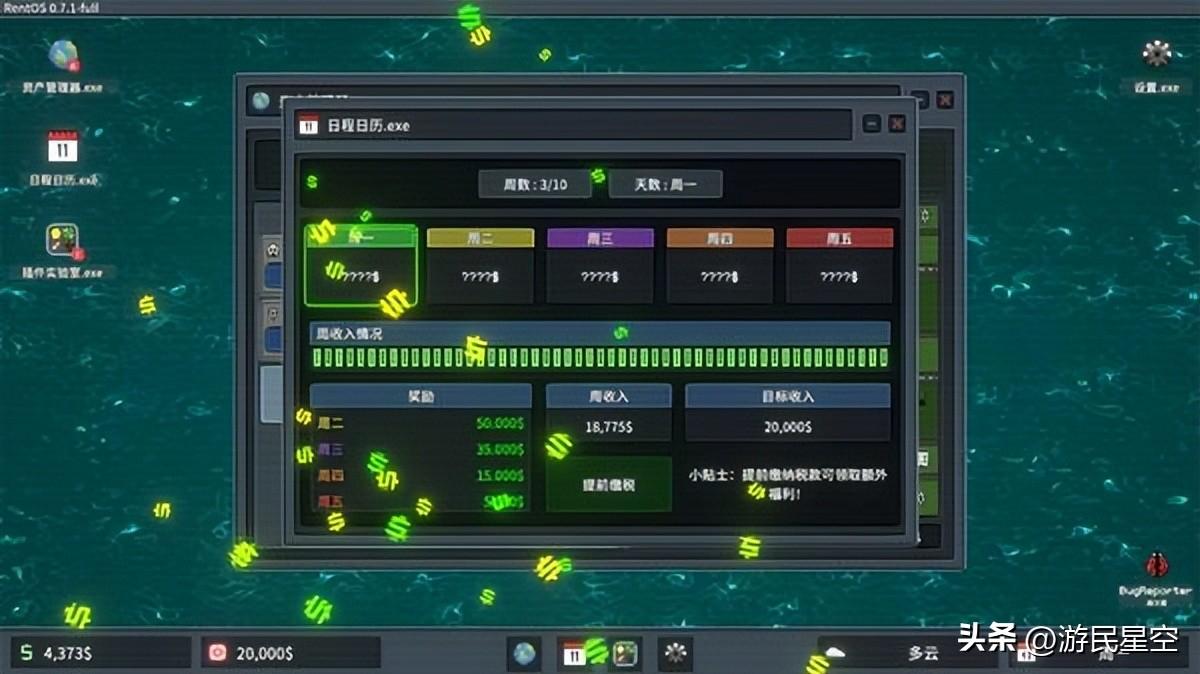Select the orange 周四 day card
Image resolution: width=1200 pixels, height=674 pixels.
tap(720, 265)
